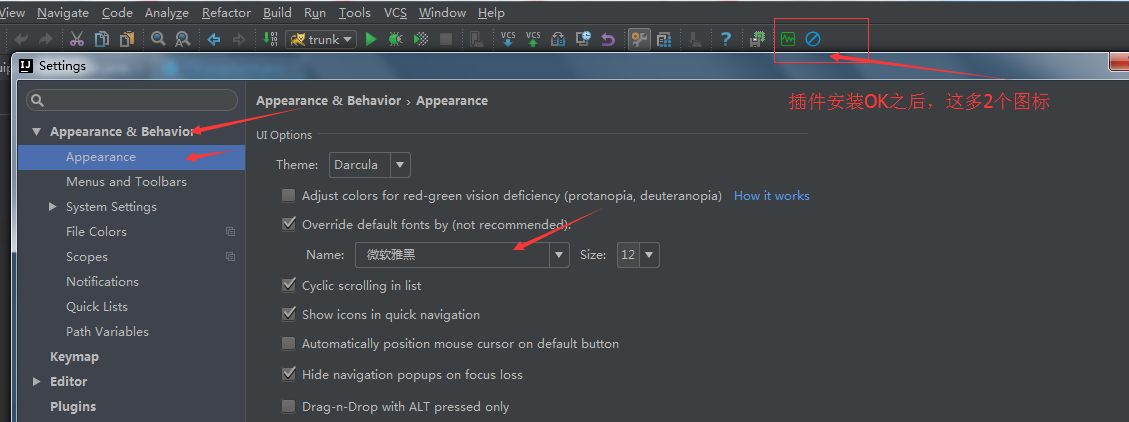The width and height of the screenshot is (1129, 422).
Task: Navigate Back with the blue left arrow
Action: coord(214,39)
